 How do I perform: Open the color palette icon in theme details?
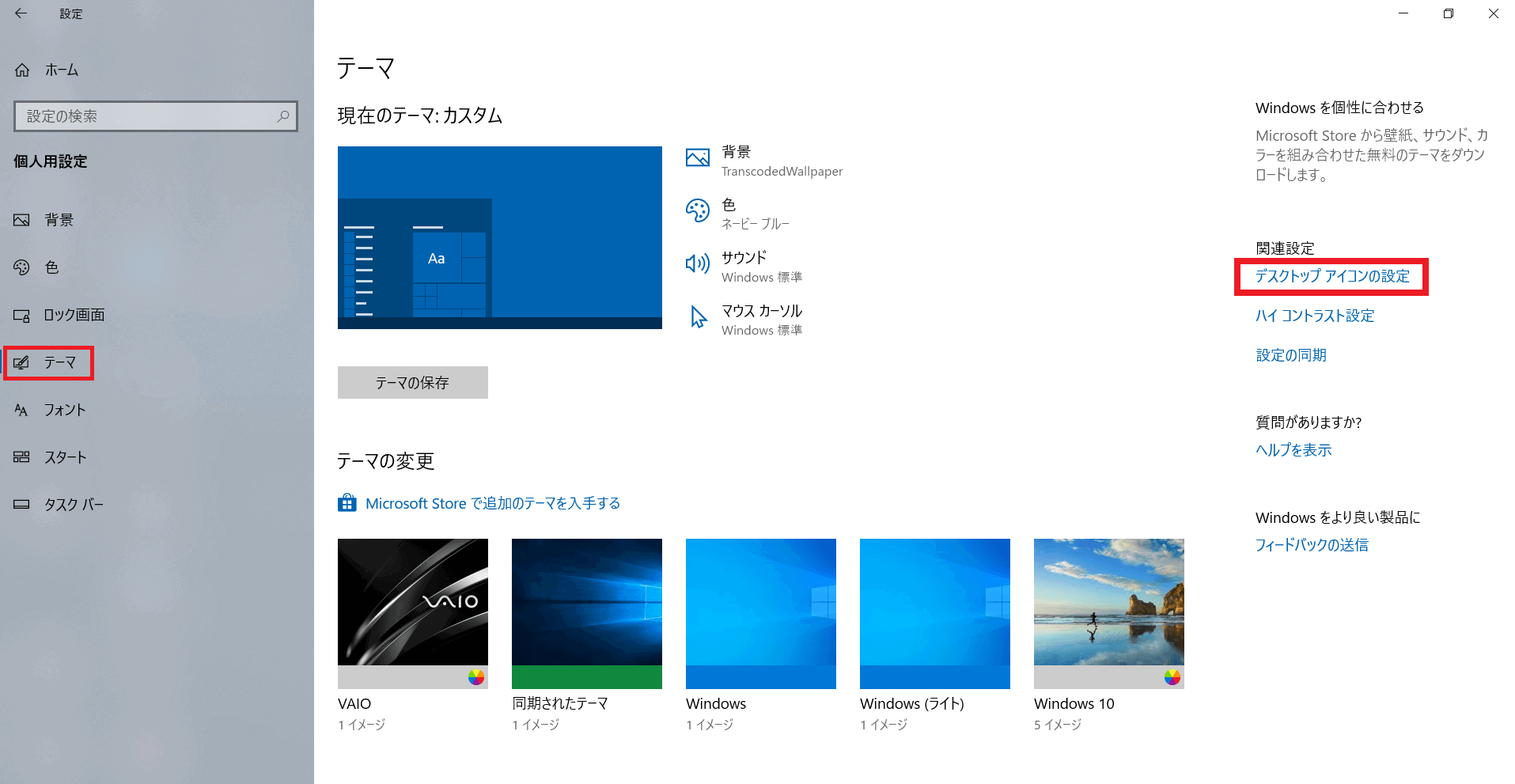click(698, 210)
